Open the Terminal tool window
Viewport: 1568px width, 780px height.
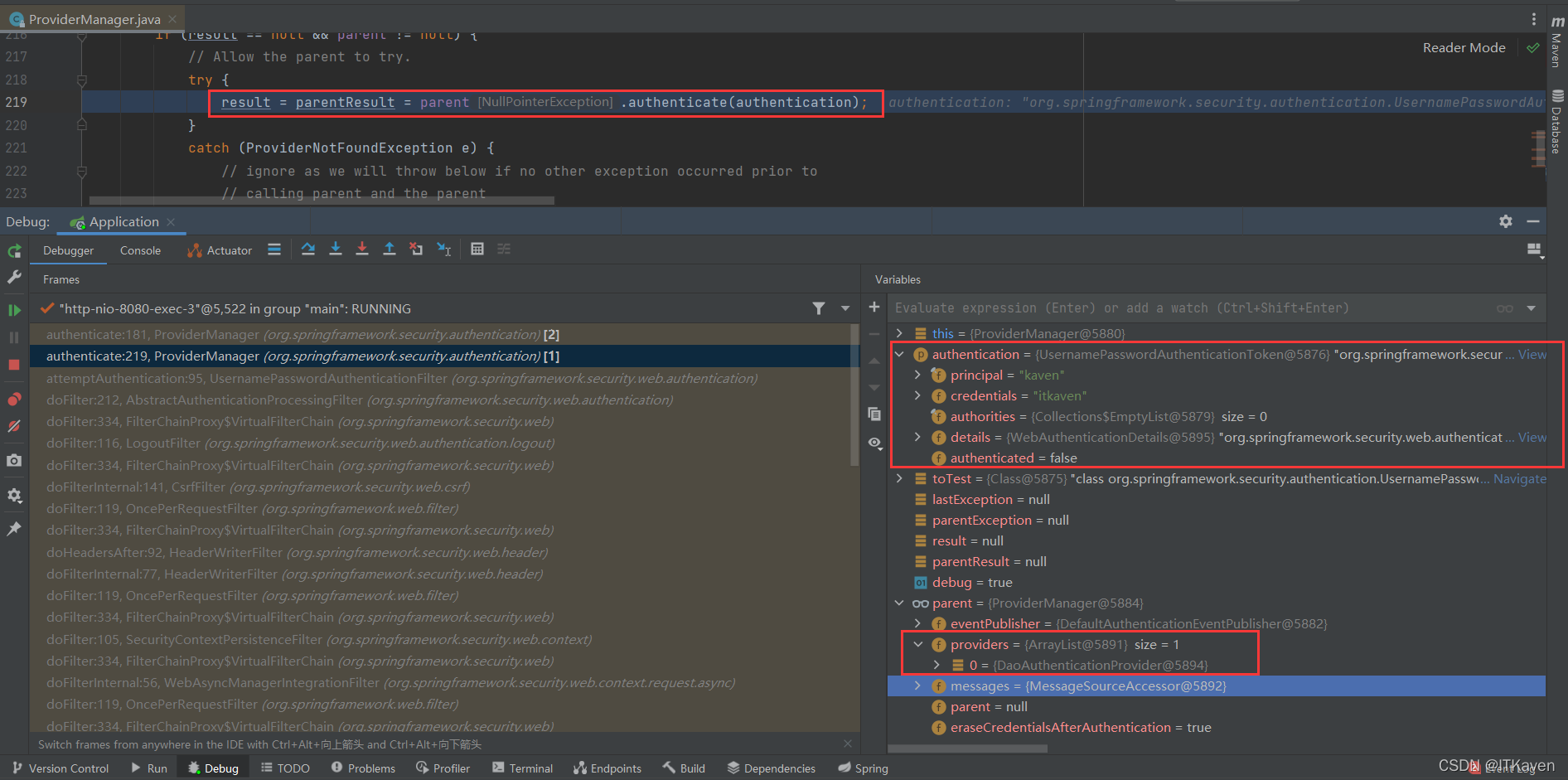(x=522, y=768)
